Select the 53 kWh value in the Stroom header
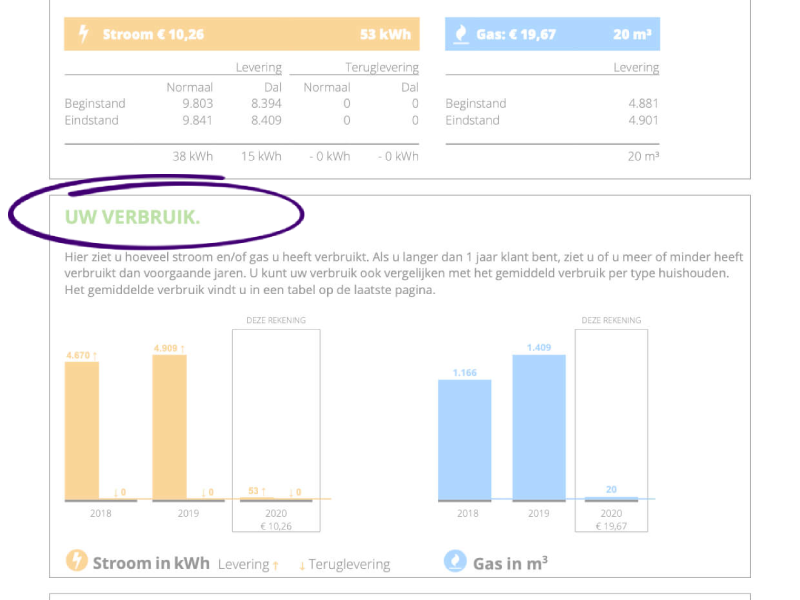This screenshot has height=600, width=800. coord(387,33)
